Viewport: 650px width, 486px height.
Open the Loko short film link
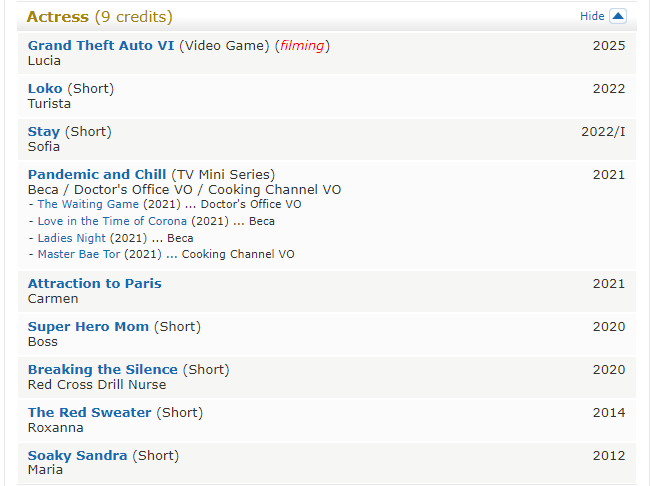pyautogui.click(x=45, y=88)
